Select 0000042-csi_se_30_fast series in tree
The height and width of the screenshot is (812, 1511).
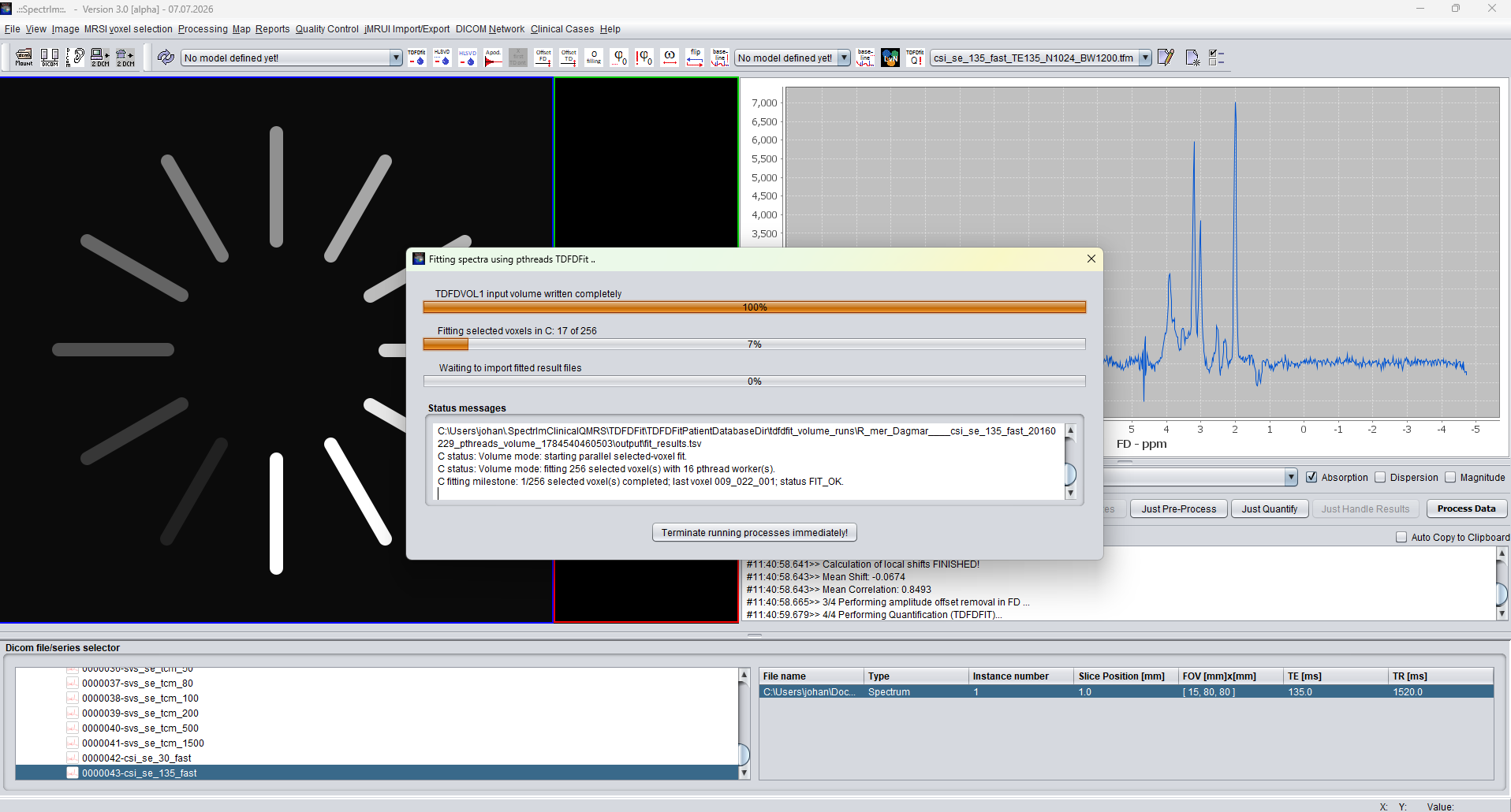(136, 758)
